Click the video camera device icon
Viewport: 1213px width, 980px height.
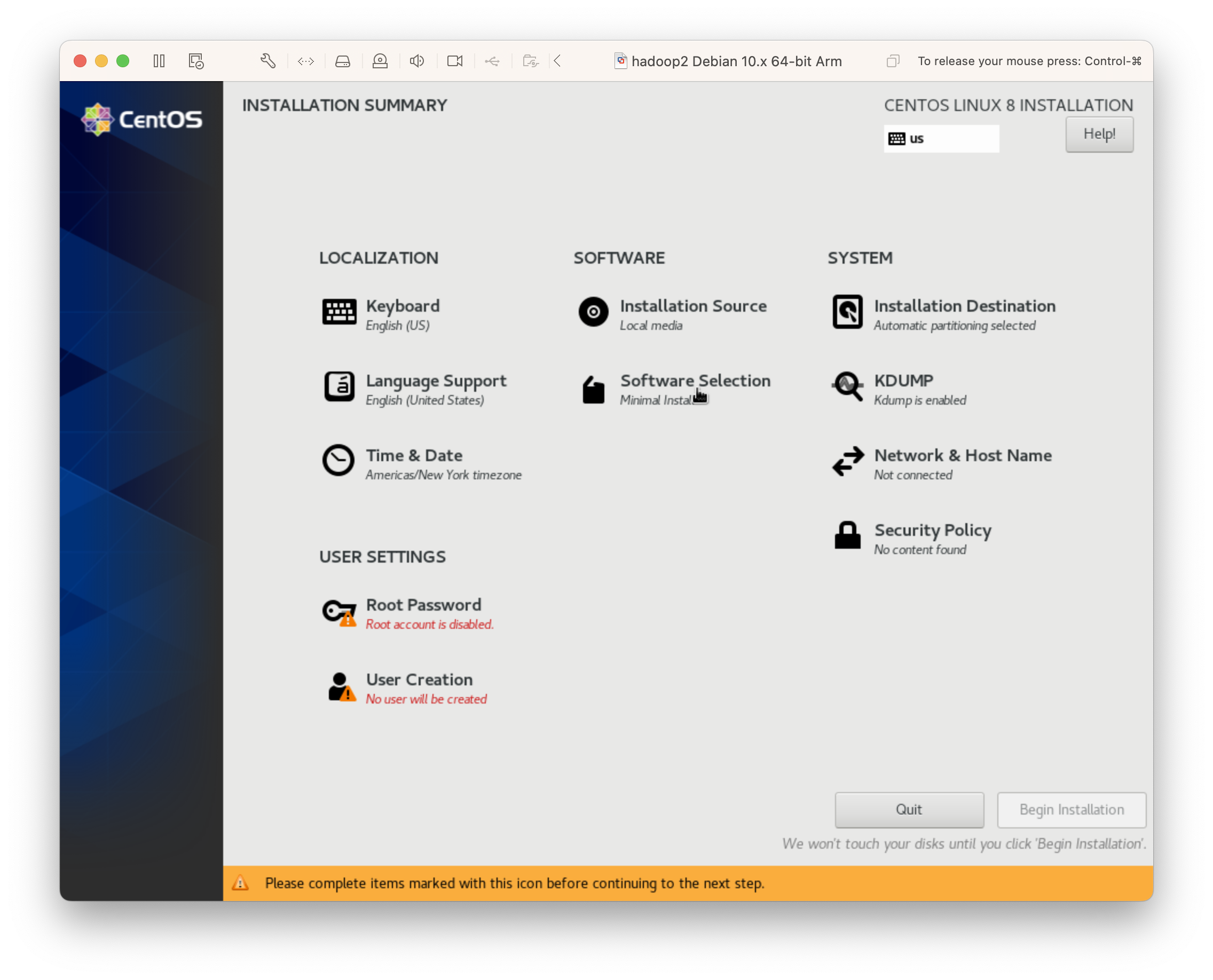(454, 60)
